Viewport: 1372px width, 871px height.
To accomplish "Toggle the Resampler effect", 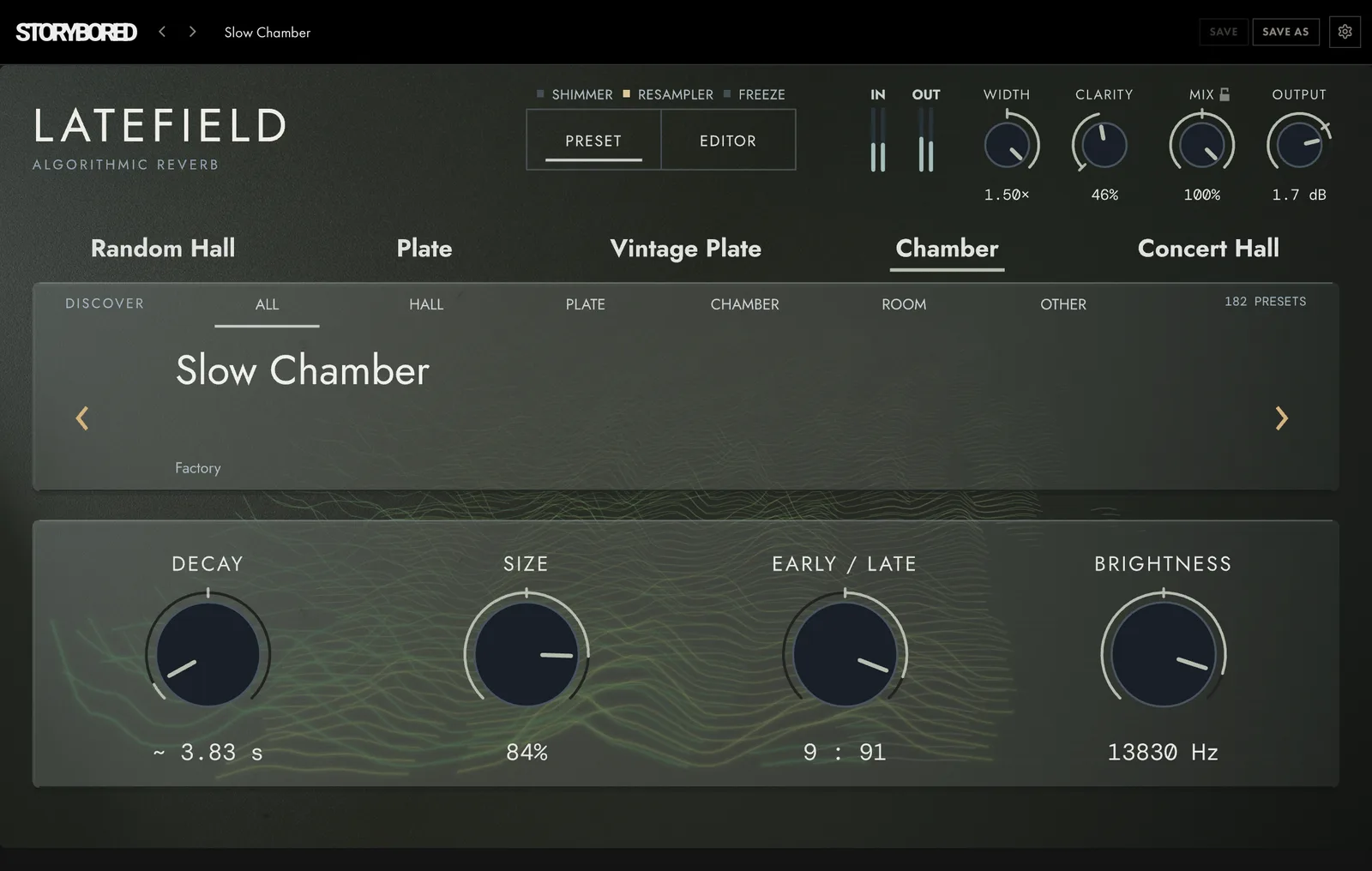I will click(x=668, y=94).
